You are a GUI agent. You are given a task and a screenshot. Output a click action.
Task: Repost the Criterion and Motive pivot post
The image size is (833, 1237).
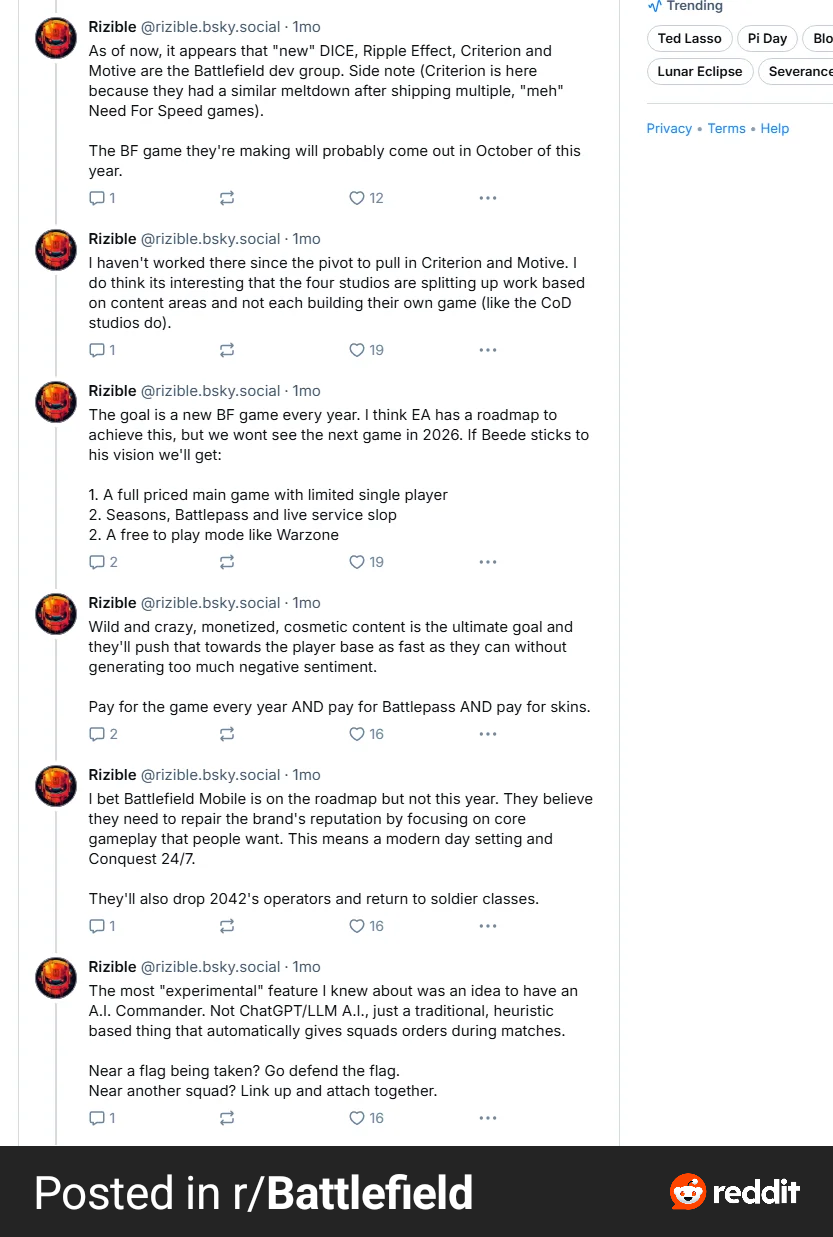pyautogui.click(x=227, y=350)
